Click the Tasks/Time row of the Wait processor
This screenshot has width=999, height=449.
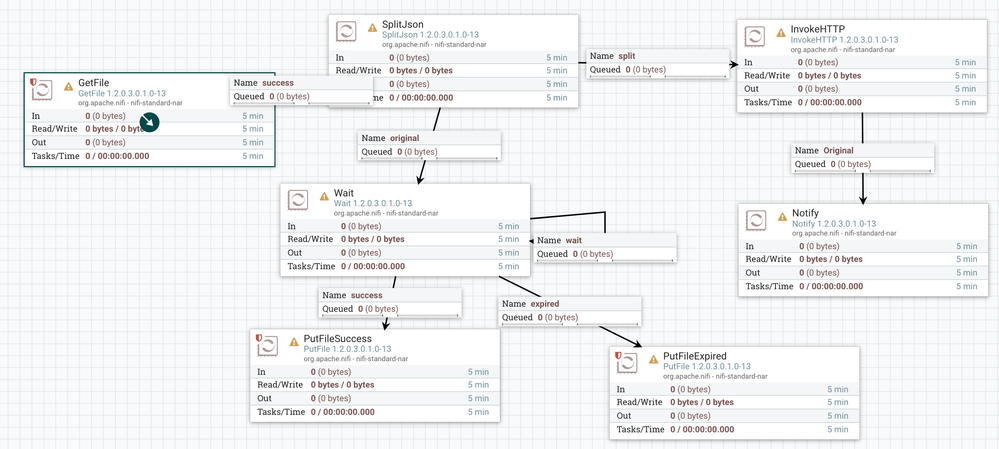(405, 266)
